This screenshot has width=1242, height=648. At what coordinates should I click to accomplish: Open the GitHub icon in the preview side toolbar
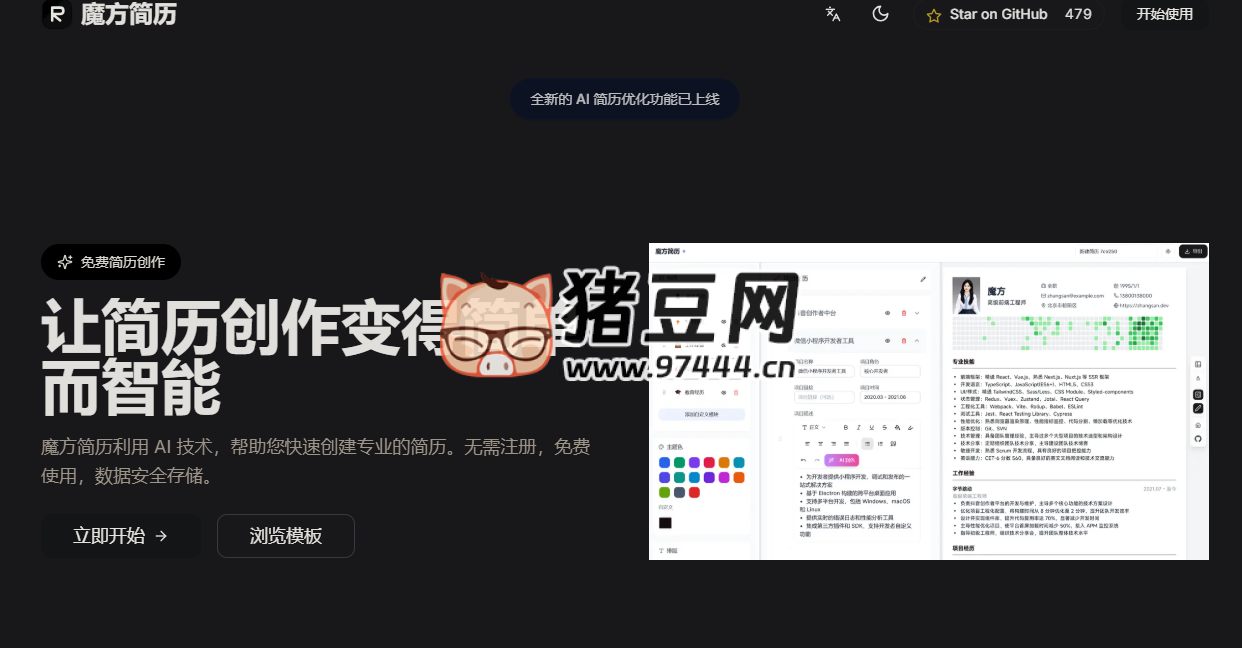(1197, 439)
